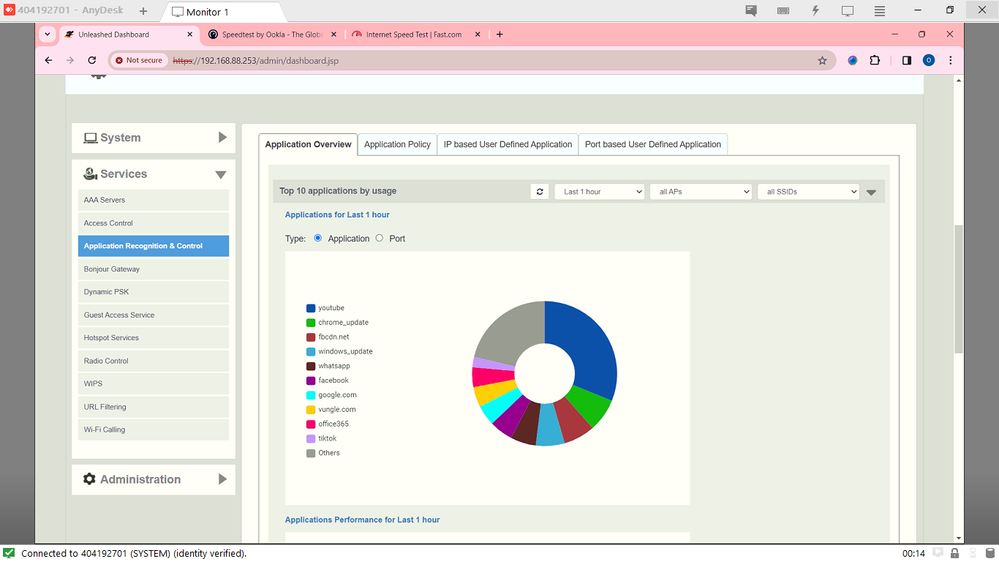The image size is (999, 562).
Task: Expand the System section
Action: tap(153, 138)
